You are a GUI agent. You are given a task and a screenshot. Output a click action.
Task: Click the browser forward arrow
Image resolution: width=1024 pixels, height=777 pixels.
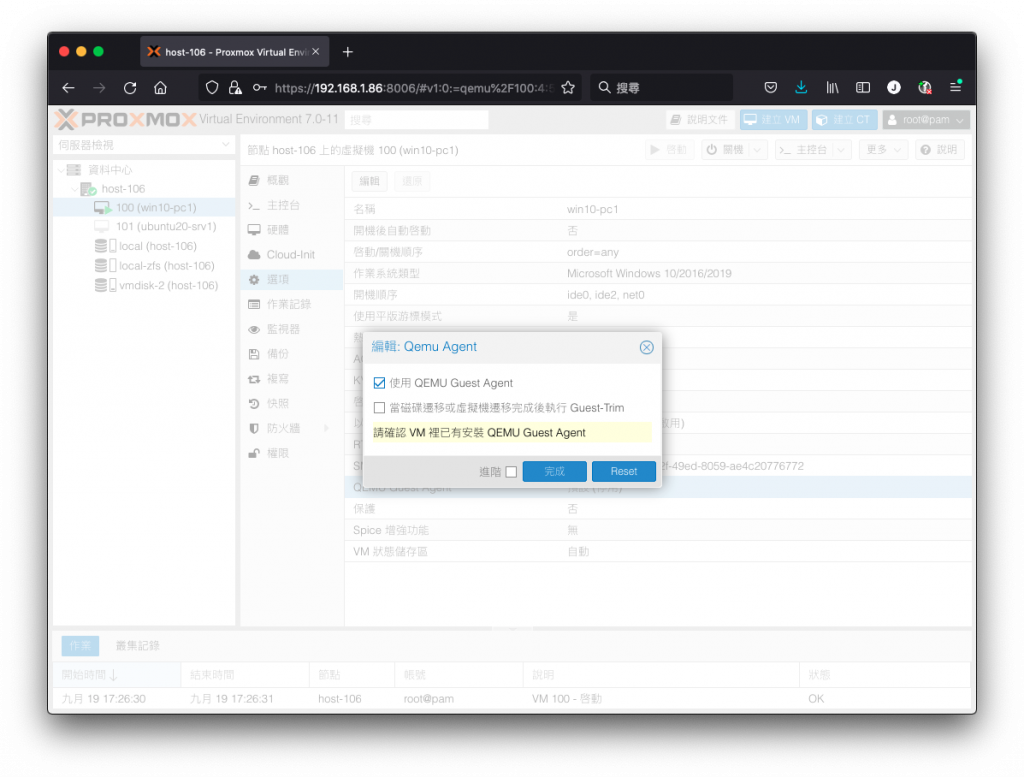[99, 87]
